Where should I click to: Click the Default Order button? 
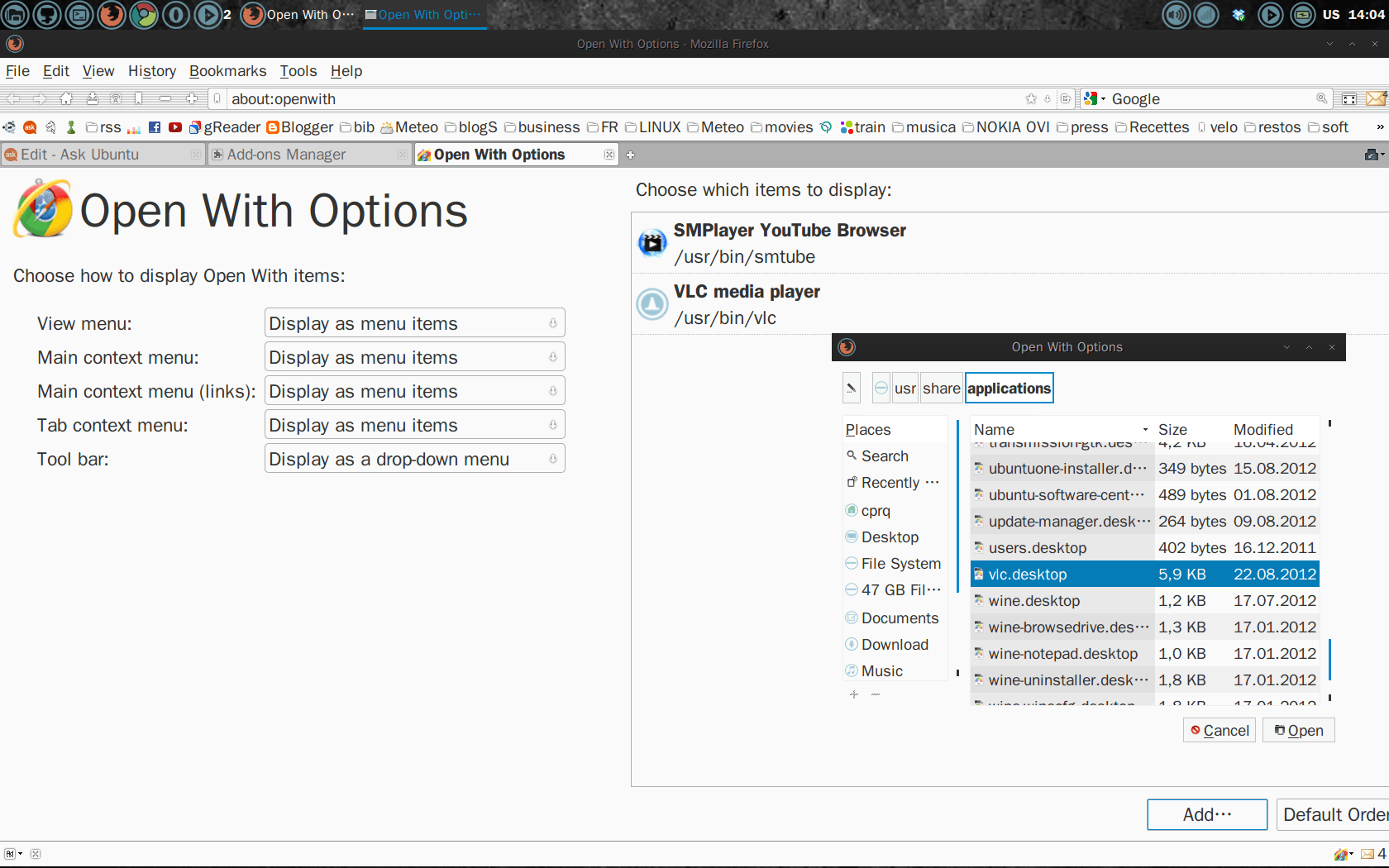(x=1333, y=814)
